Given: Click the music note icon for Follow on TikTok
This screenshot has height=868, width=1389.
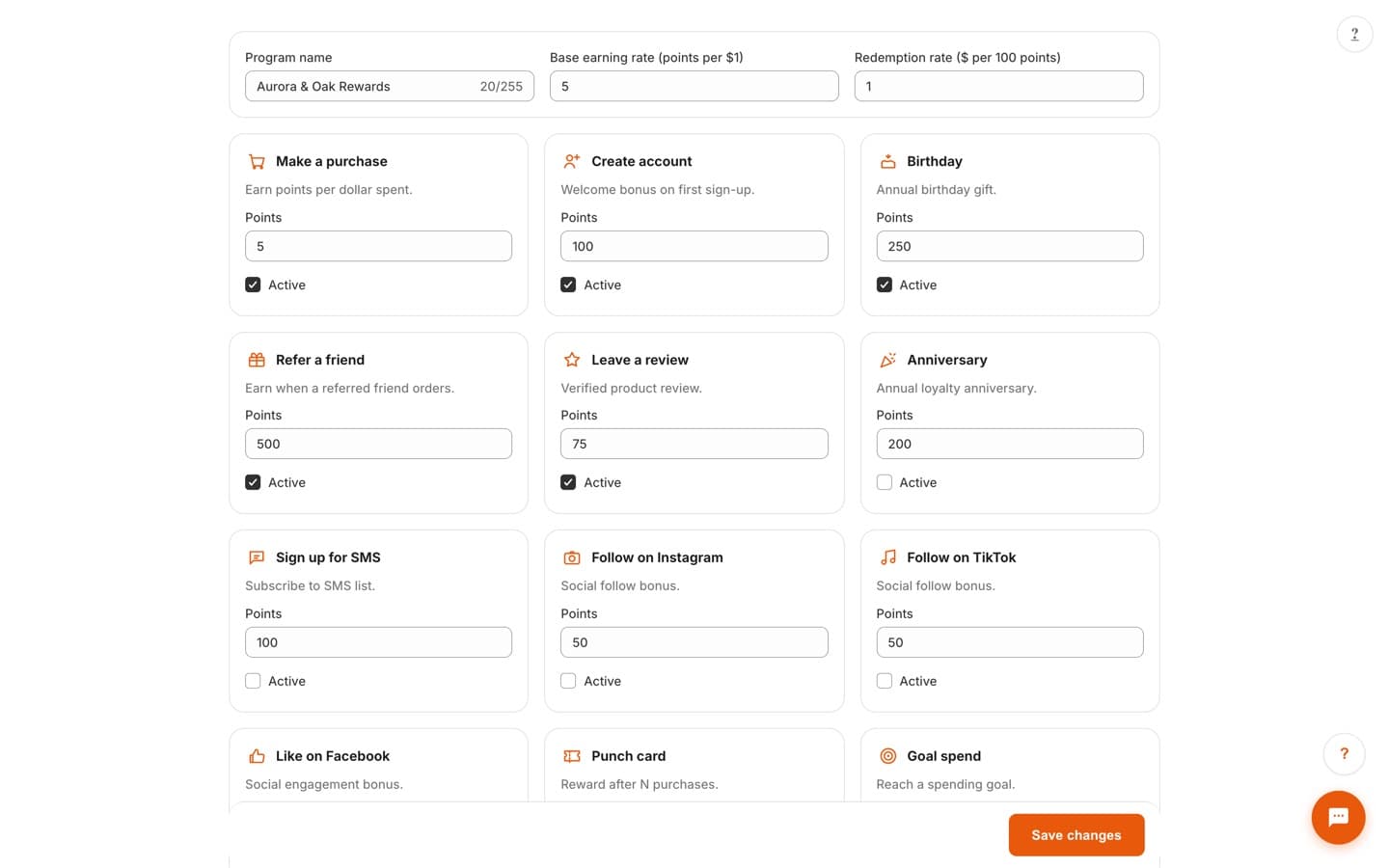Looking at the screenshot, I should (887, 557).
